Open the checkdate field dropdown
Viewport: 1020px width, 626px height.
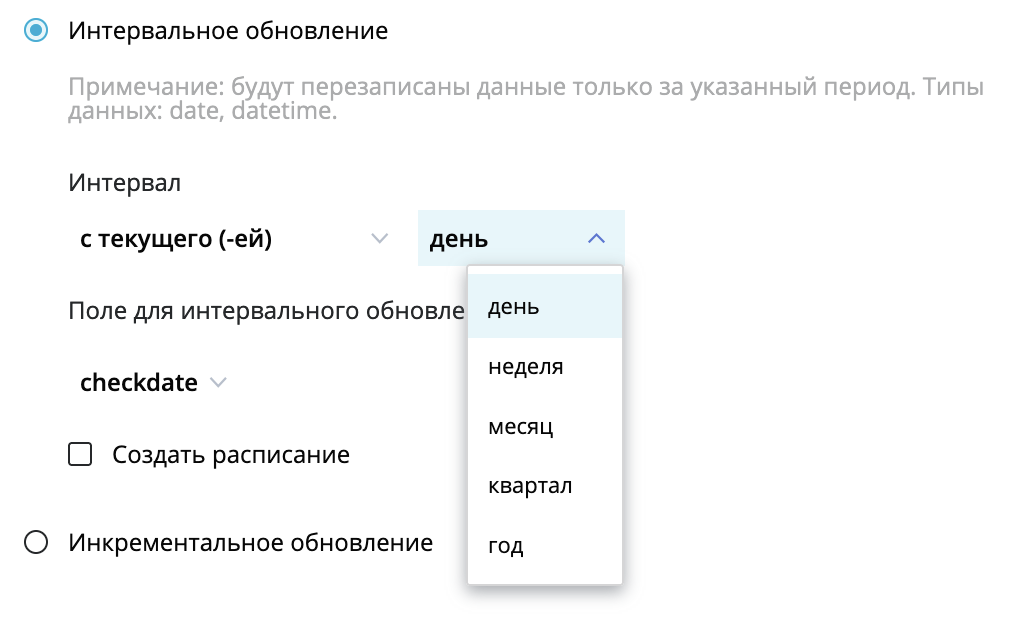coord(153,383)
